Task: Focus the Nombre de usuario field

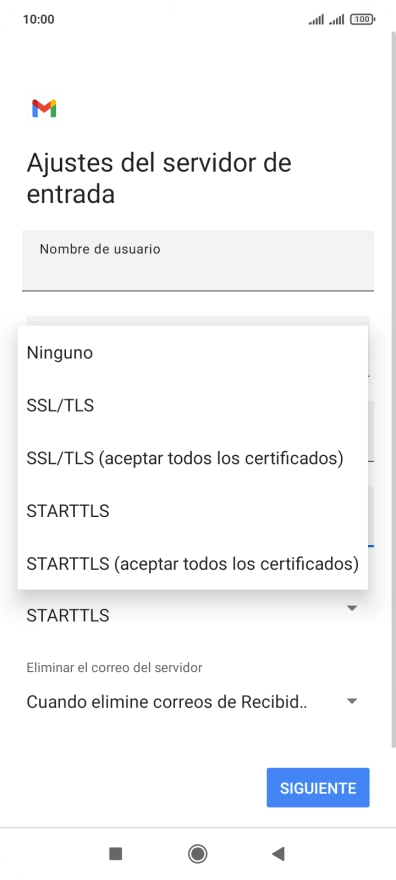Action: click(198, 261)
